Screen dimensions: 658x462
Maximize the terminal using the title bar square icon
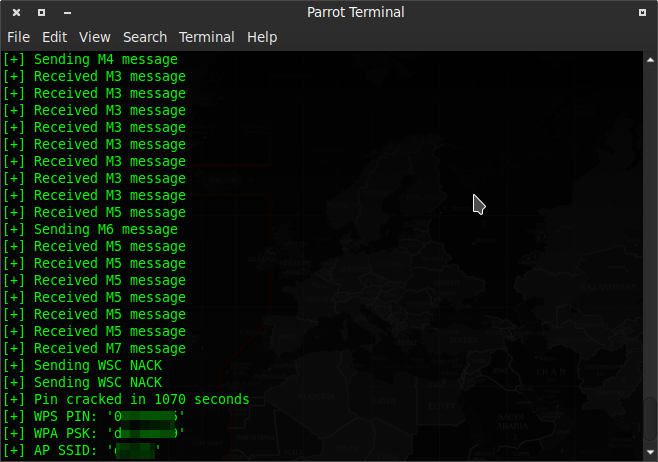41,12
